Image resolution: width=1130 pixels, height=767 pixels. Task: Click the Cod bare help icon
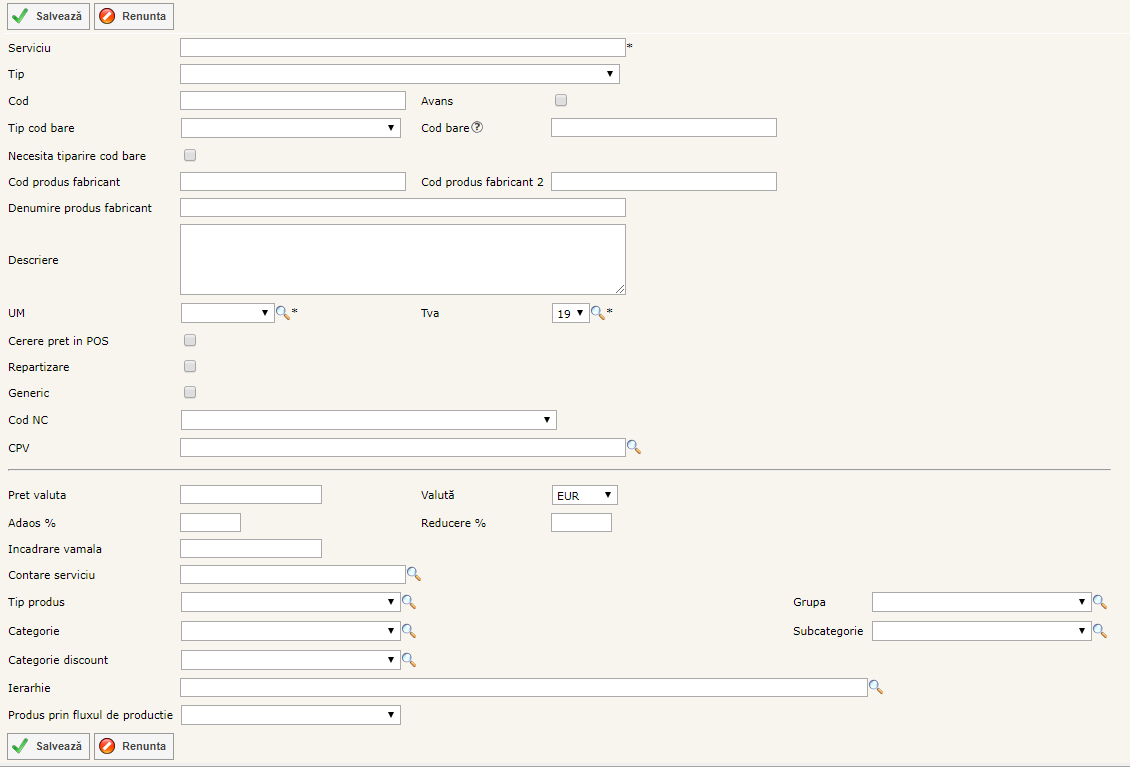click(477, 127)
